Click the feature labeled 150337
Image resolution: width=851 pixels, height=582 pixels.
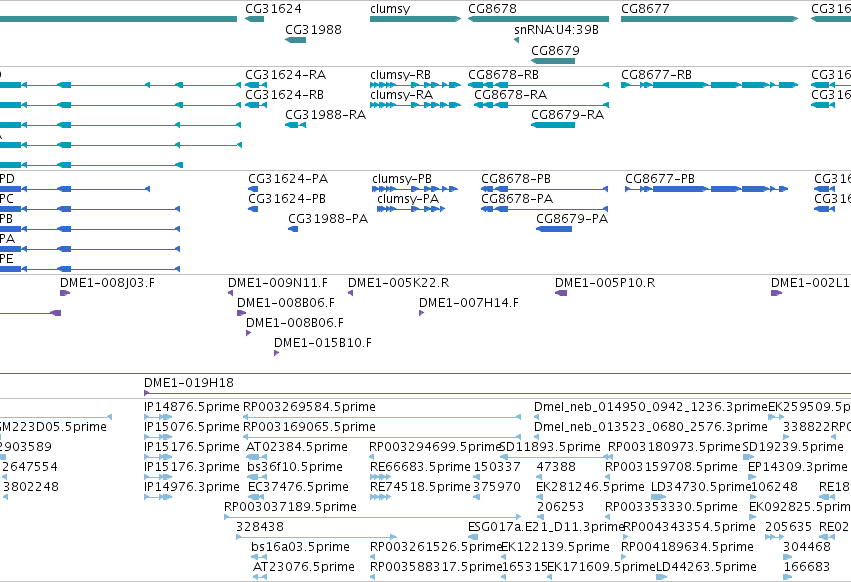(497, 467)
